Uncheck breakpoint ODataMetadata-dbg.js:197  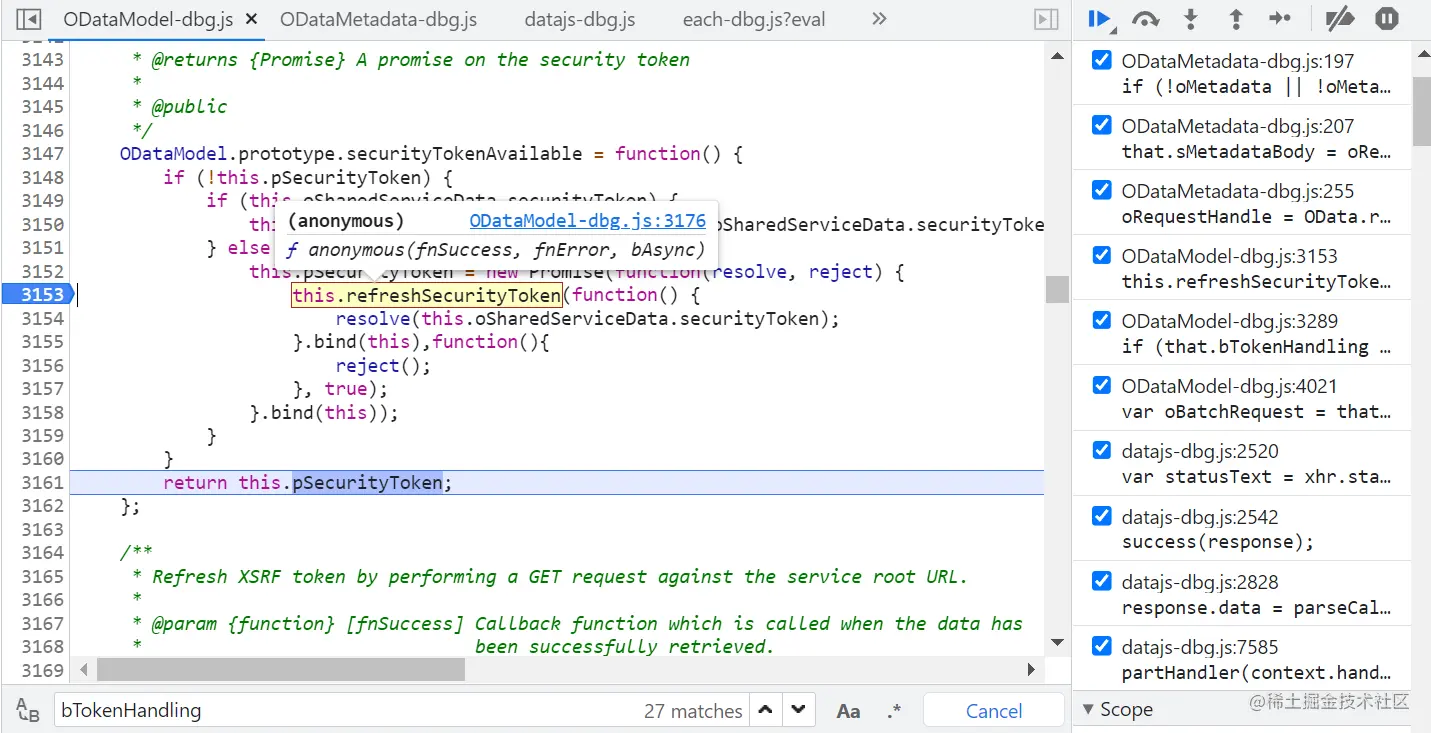1101,60
